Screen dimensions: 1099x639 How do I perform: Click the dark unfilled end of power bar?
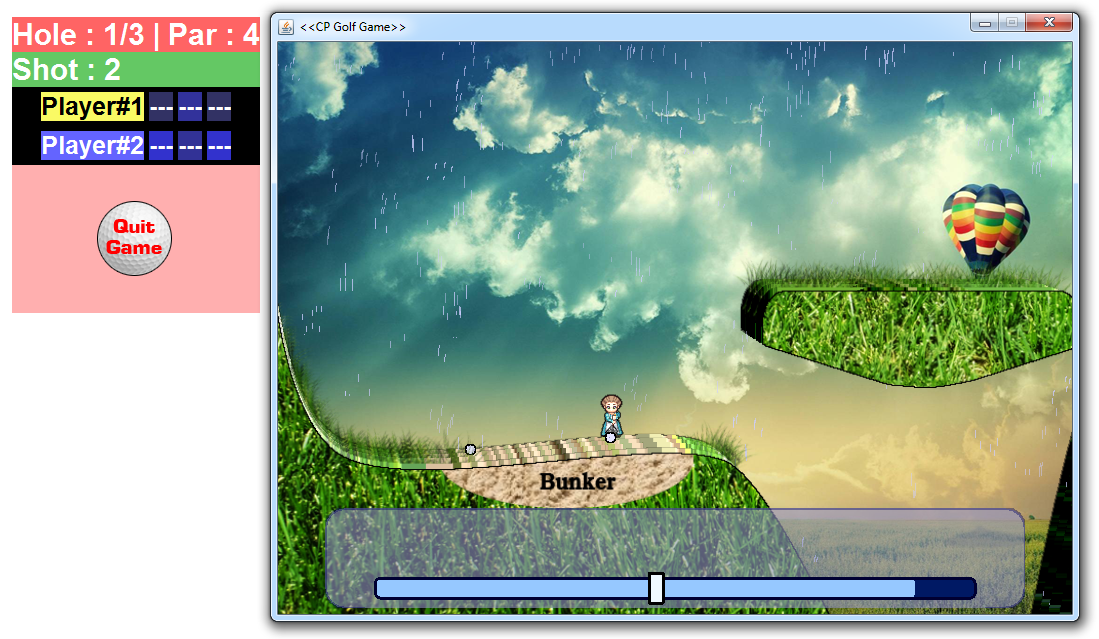(944, 588)
